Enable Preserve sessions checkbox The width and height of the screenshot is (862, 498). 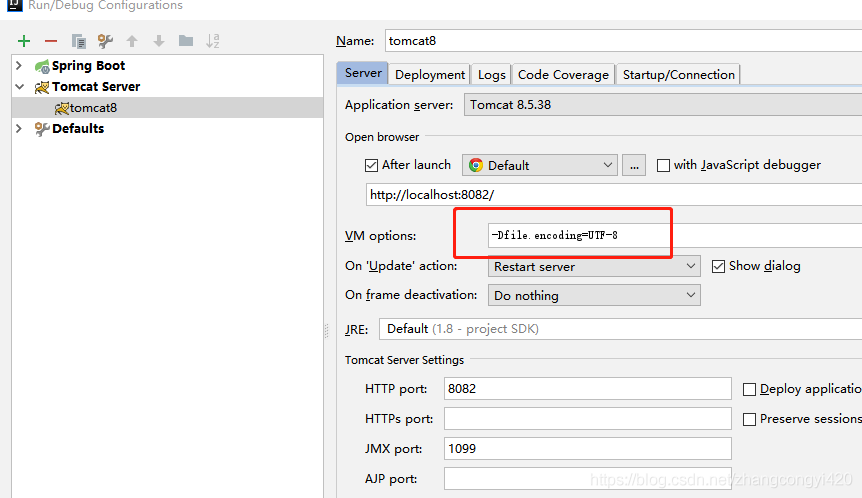pos(749,419)
